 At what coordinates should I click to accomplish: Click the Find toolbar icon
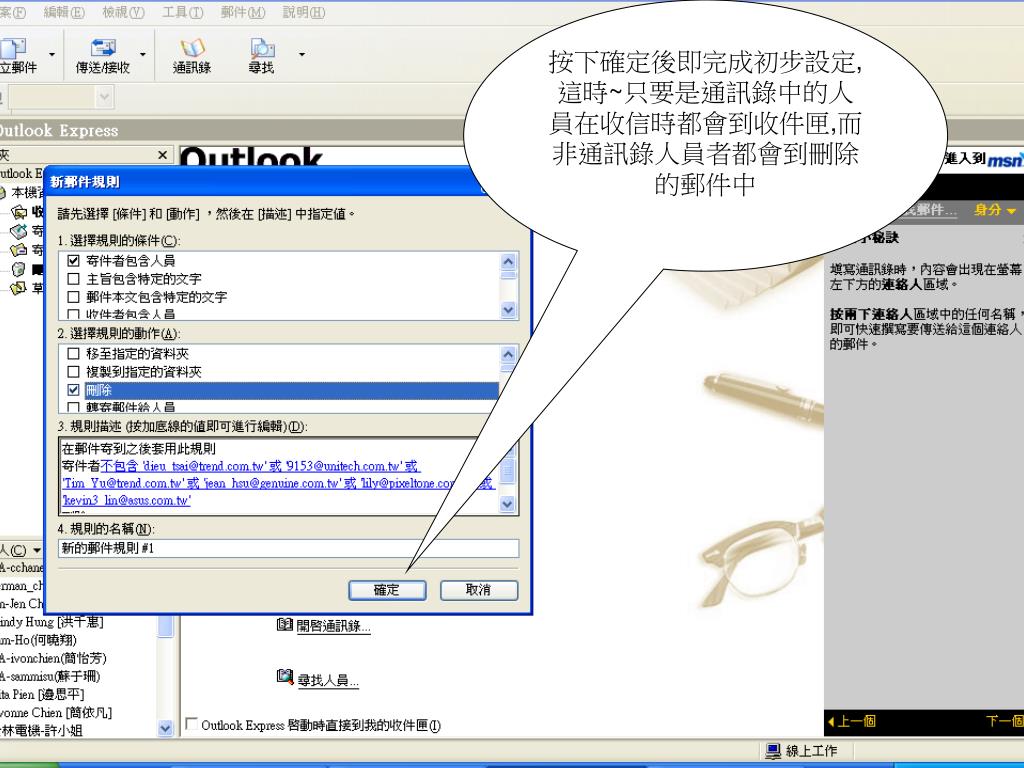coord(261,56)
